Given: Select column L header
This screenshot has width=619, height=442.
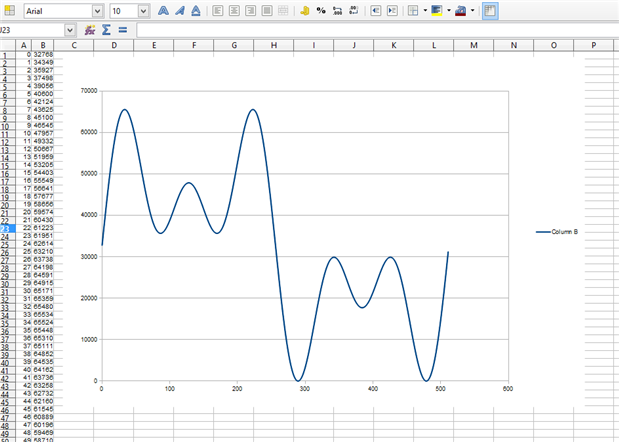Looking at the screenshot, I should [x=434, y=45].
